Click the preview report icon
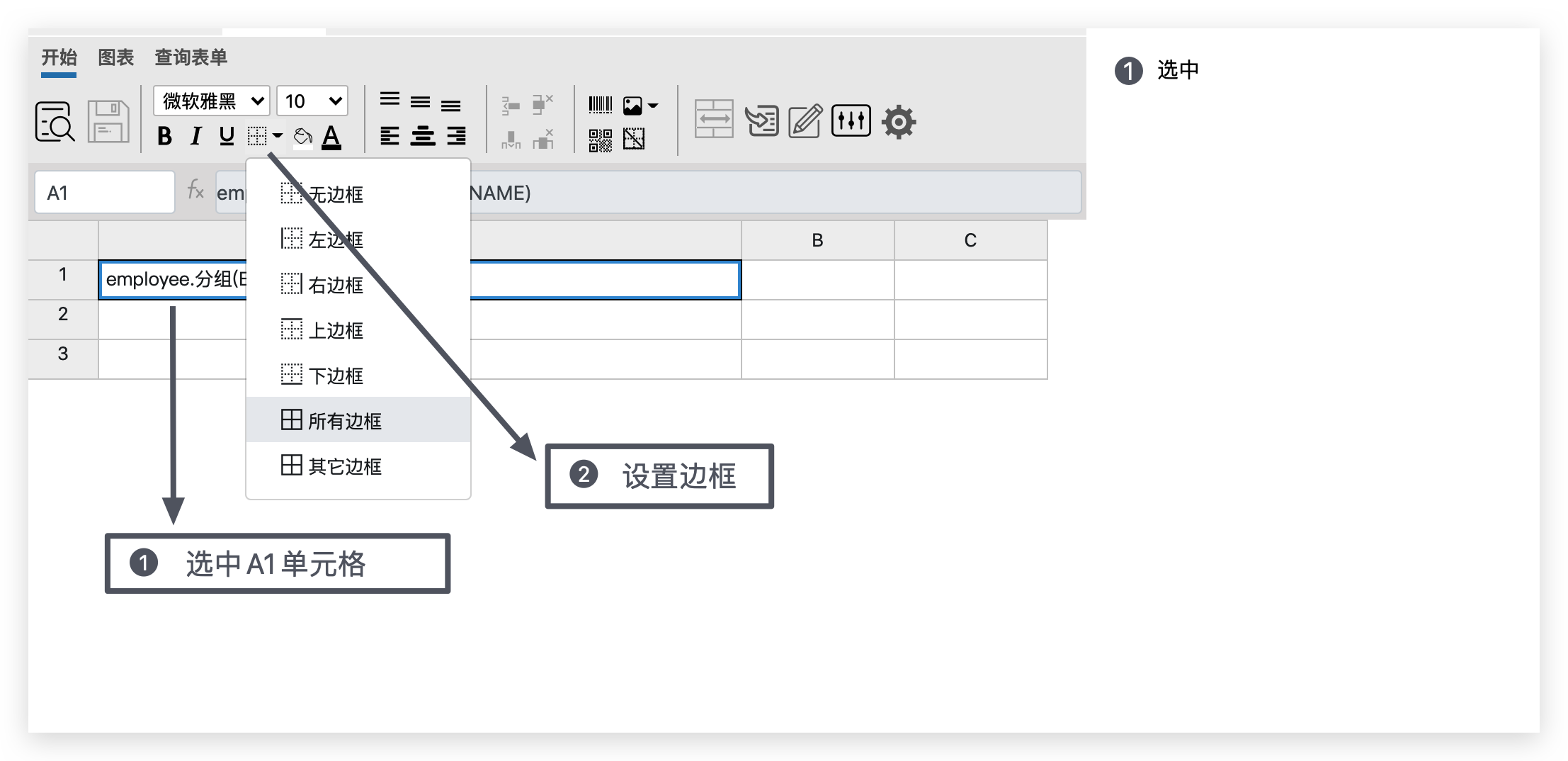The image size is (1568, 761). click(x=55, y=121)
